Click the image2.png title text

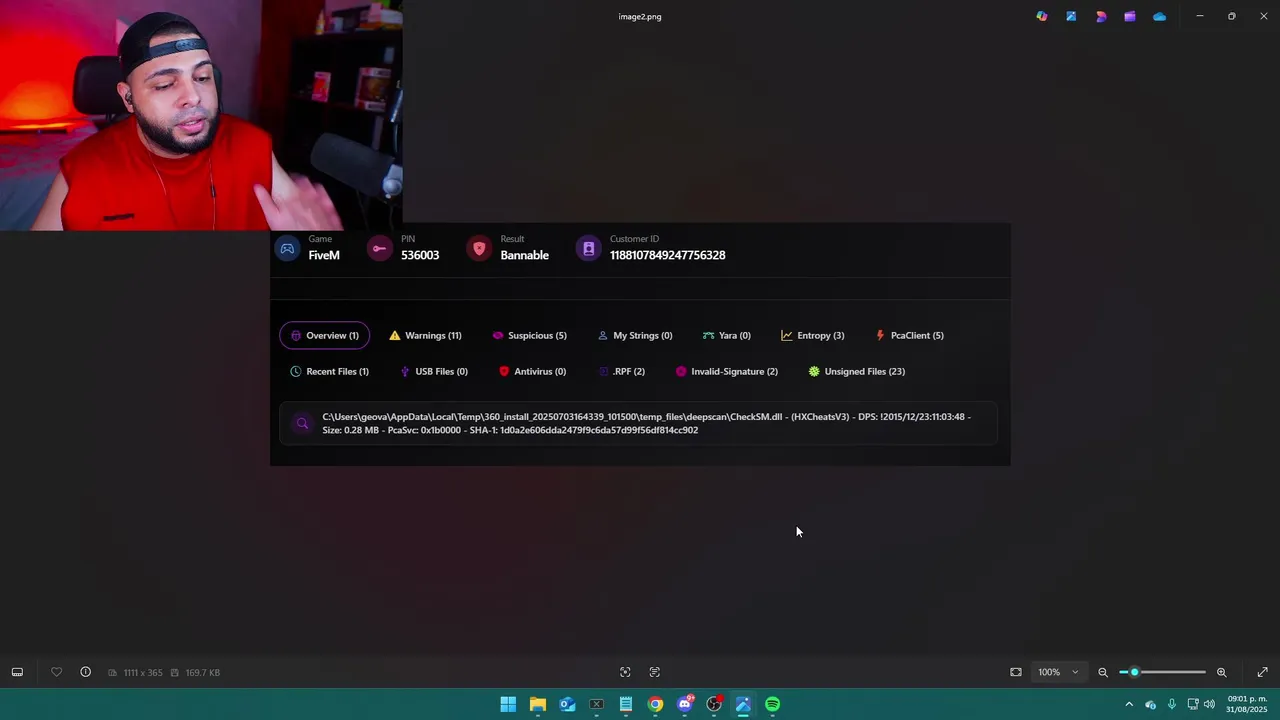coord(640,16)
